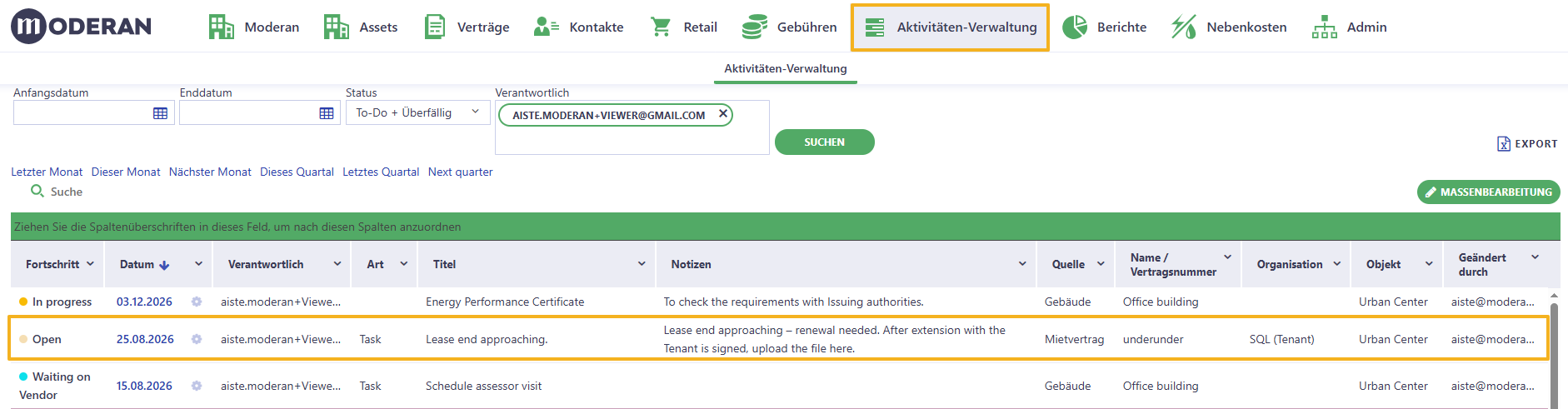Click into the Suche search field

click(x=67, y=192)
